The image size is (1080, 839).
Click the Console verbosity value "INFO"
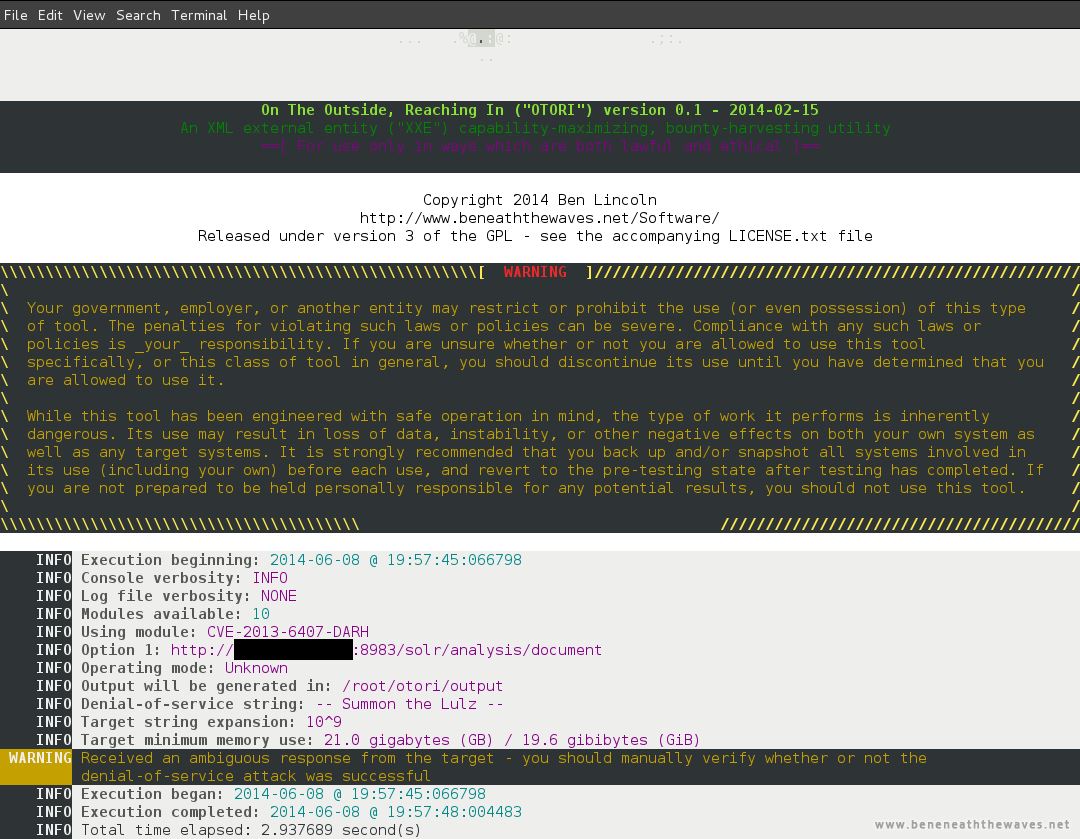(x=270, y=578)
